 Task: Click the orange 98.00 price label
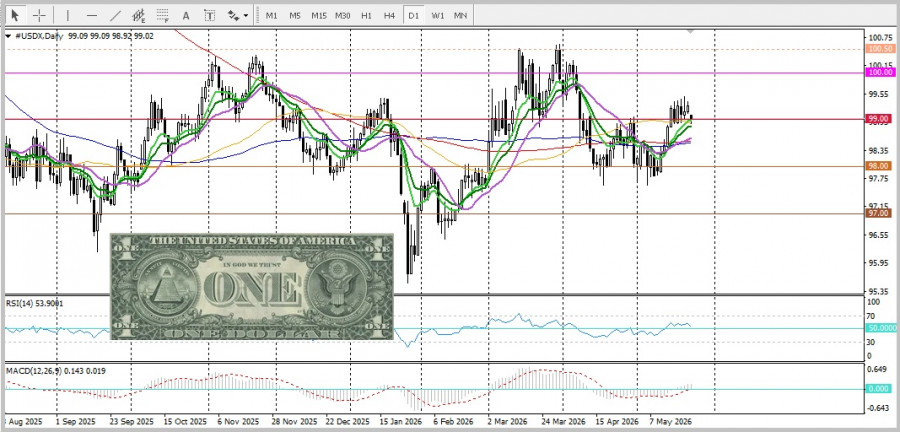click(880, 166)
